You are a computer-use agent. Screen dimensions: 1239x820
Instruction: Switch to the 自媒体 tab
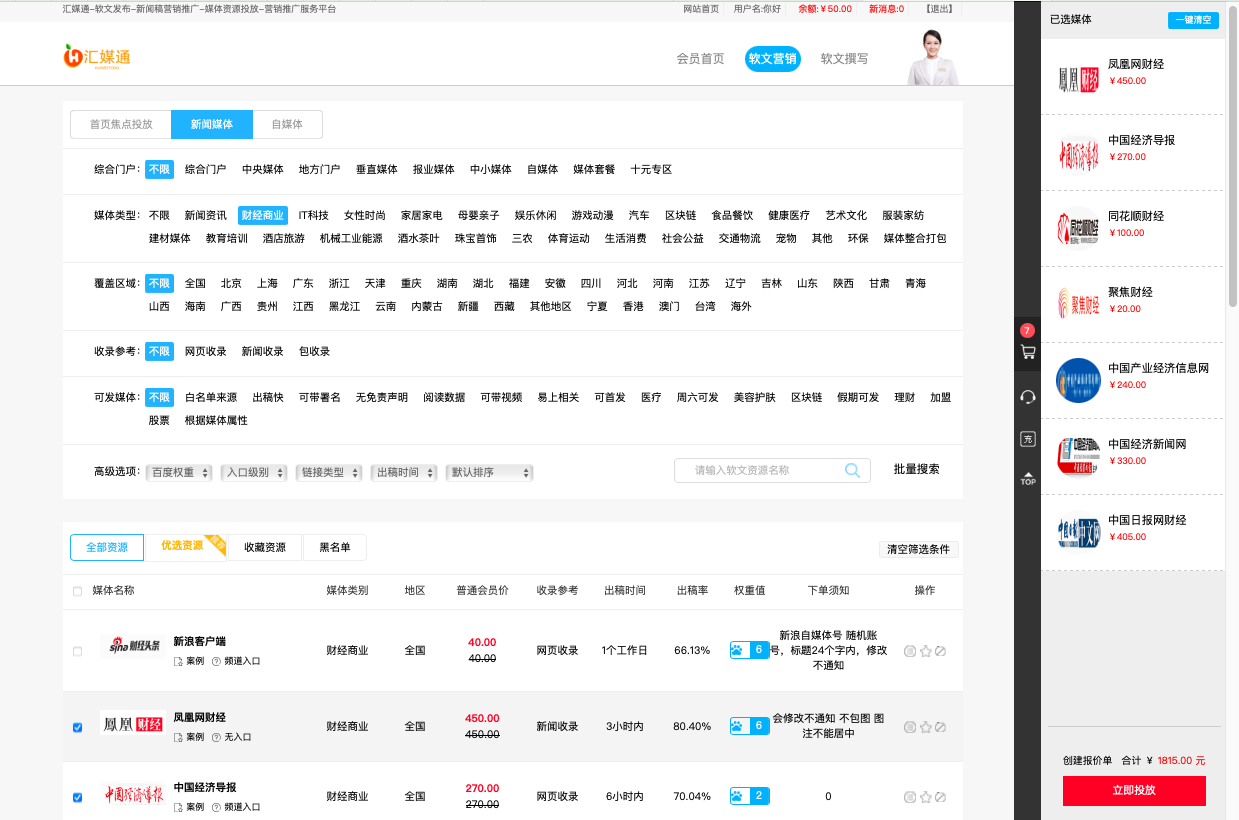click(x=287, y=124)
